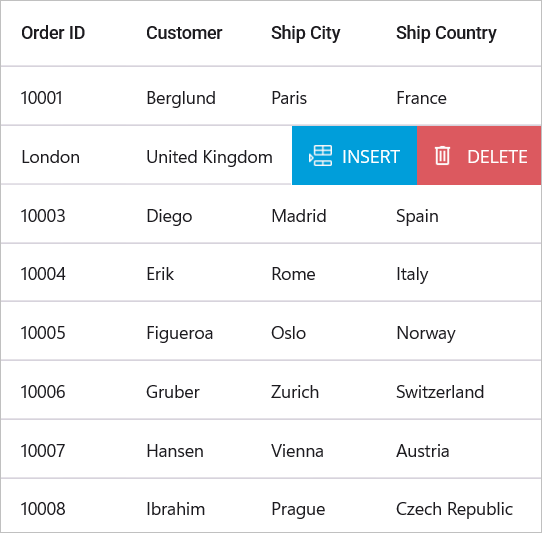This screenshot has width=542, height=533.
Task: Click the Switzerland ship country cell
Action: (x=440, y=392)
